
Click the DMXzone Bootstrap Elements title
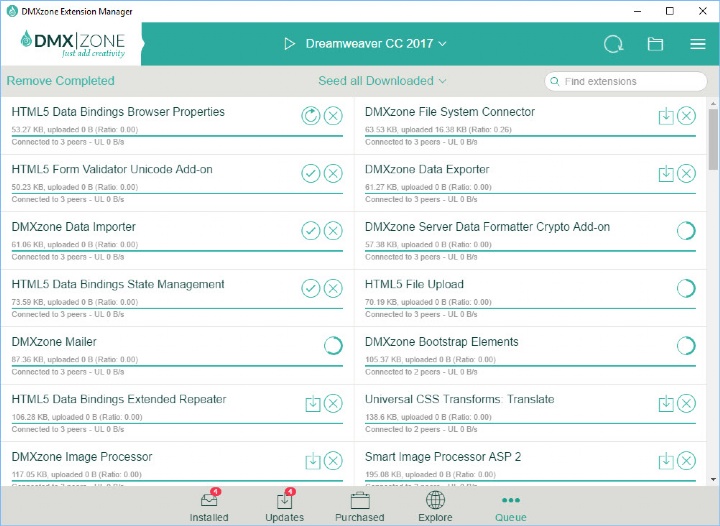pyautogui.click(x=442, y=342)
